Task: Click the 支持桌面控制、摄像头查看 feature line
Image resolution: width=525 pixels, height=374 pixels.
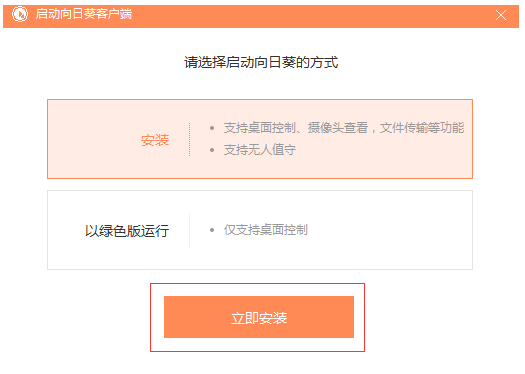Action: click(x=344, y=128)
